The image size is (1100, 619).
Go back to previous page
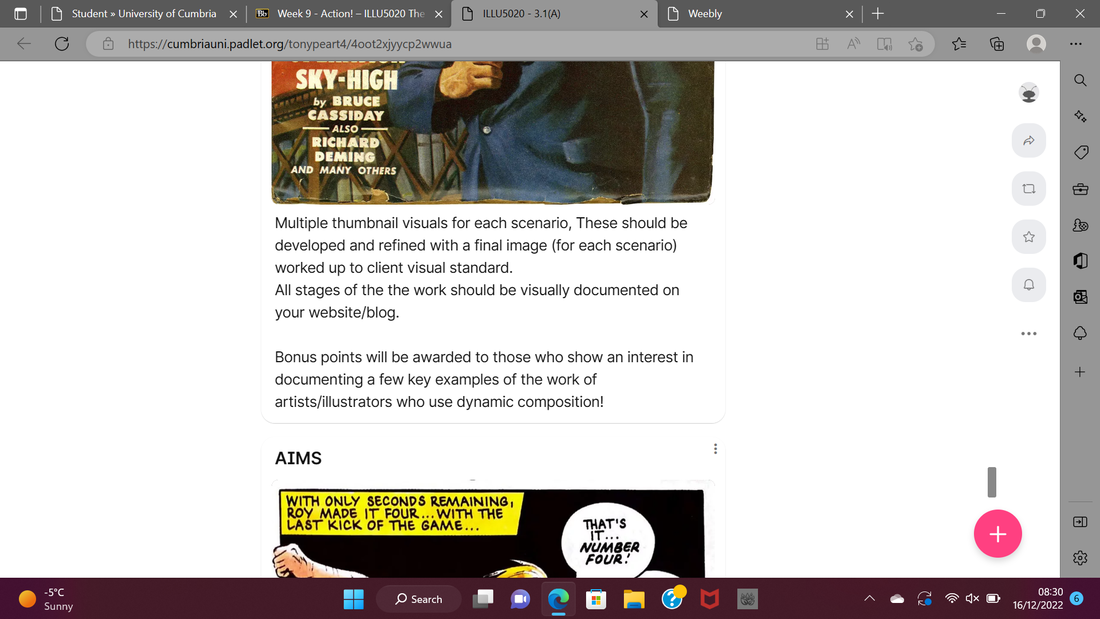tap(24, 44)
